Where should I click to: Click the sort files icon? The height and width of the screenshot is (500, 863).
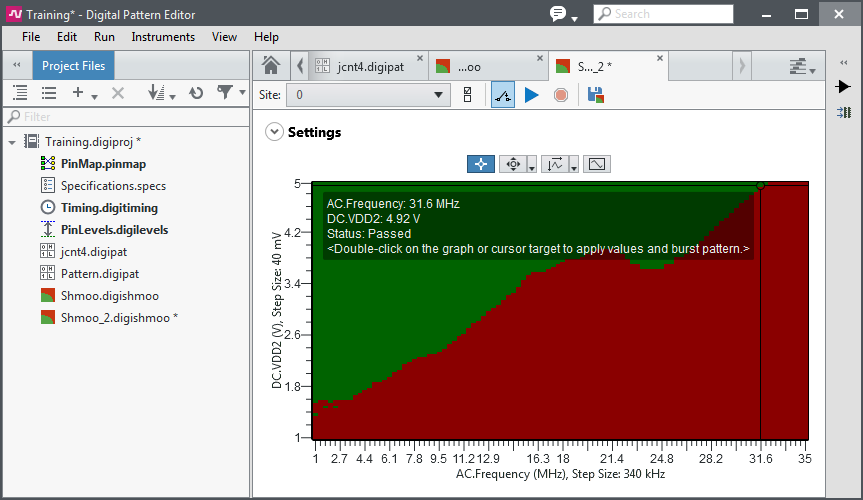pos(156,93)
